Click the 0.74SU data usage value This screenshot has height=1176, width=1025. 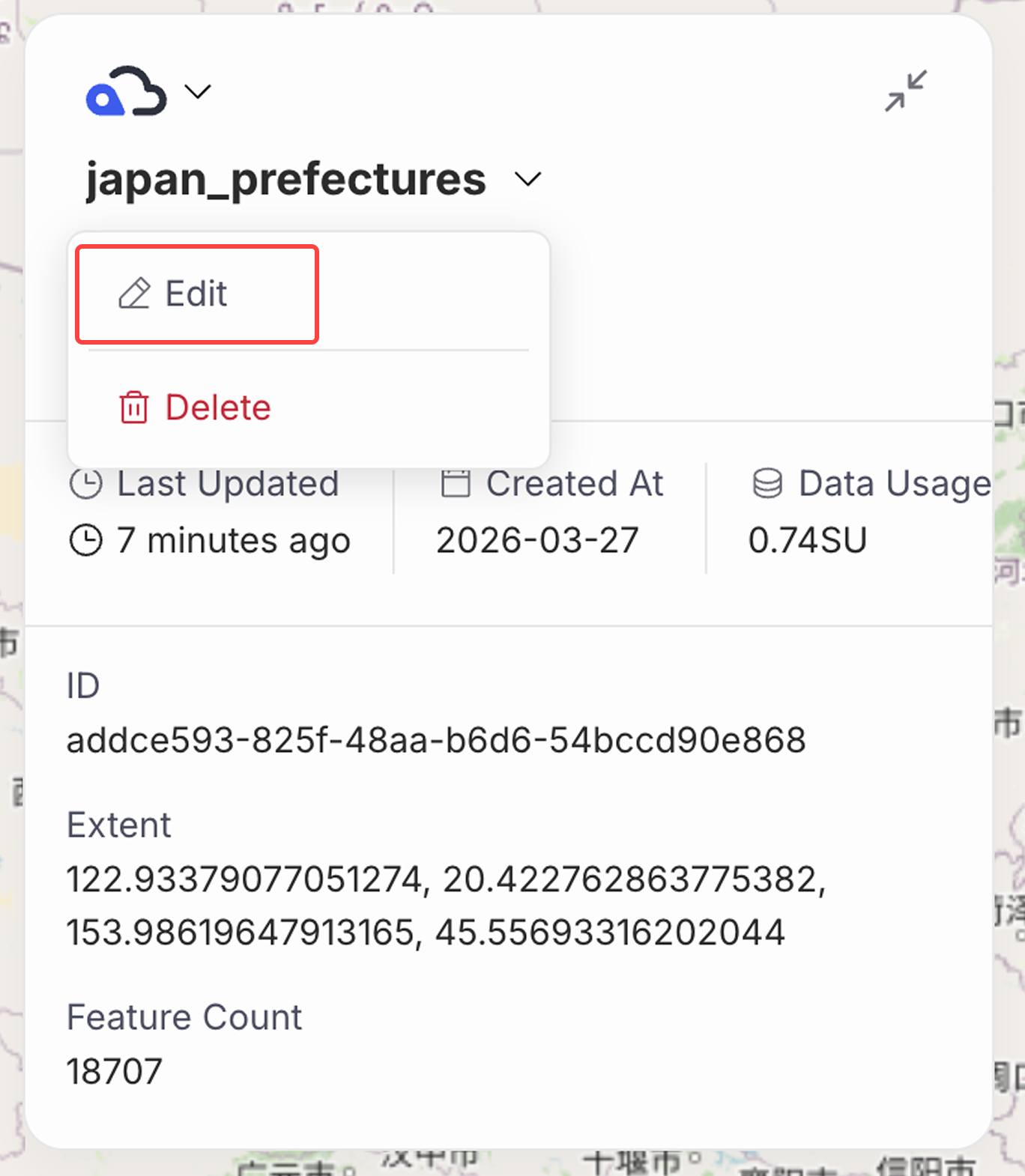[x=807, y=540]
